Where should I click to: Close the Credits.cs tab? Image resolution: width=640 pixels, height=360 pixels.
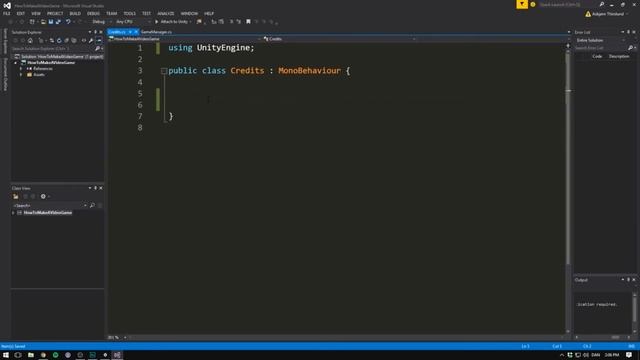pyautogui.click(x=136, y=32)
